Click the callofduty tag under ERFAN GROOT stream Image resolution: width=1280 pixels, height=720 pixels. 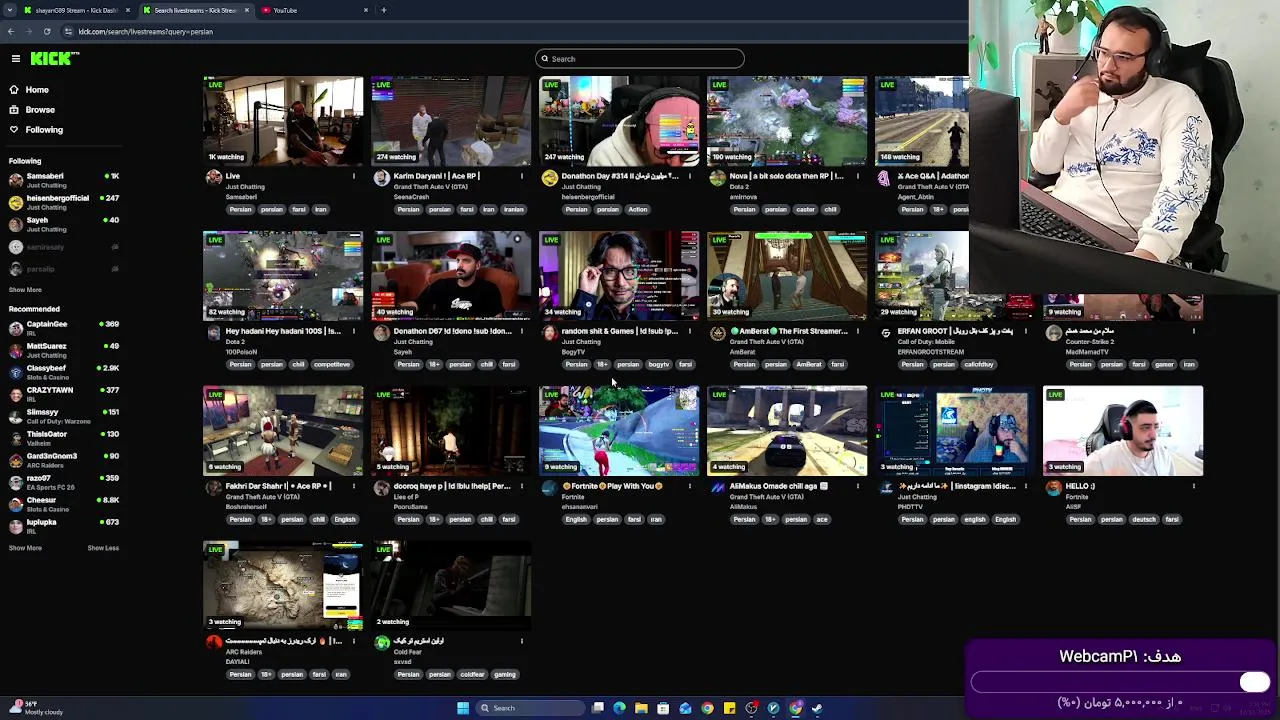[x=980, y=365]
